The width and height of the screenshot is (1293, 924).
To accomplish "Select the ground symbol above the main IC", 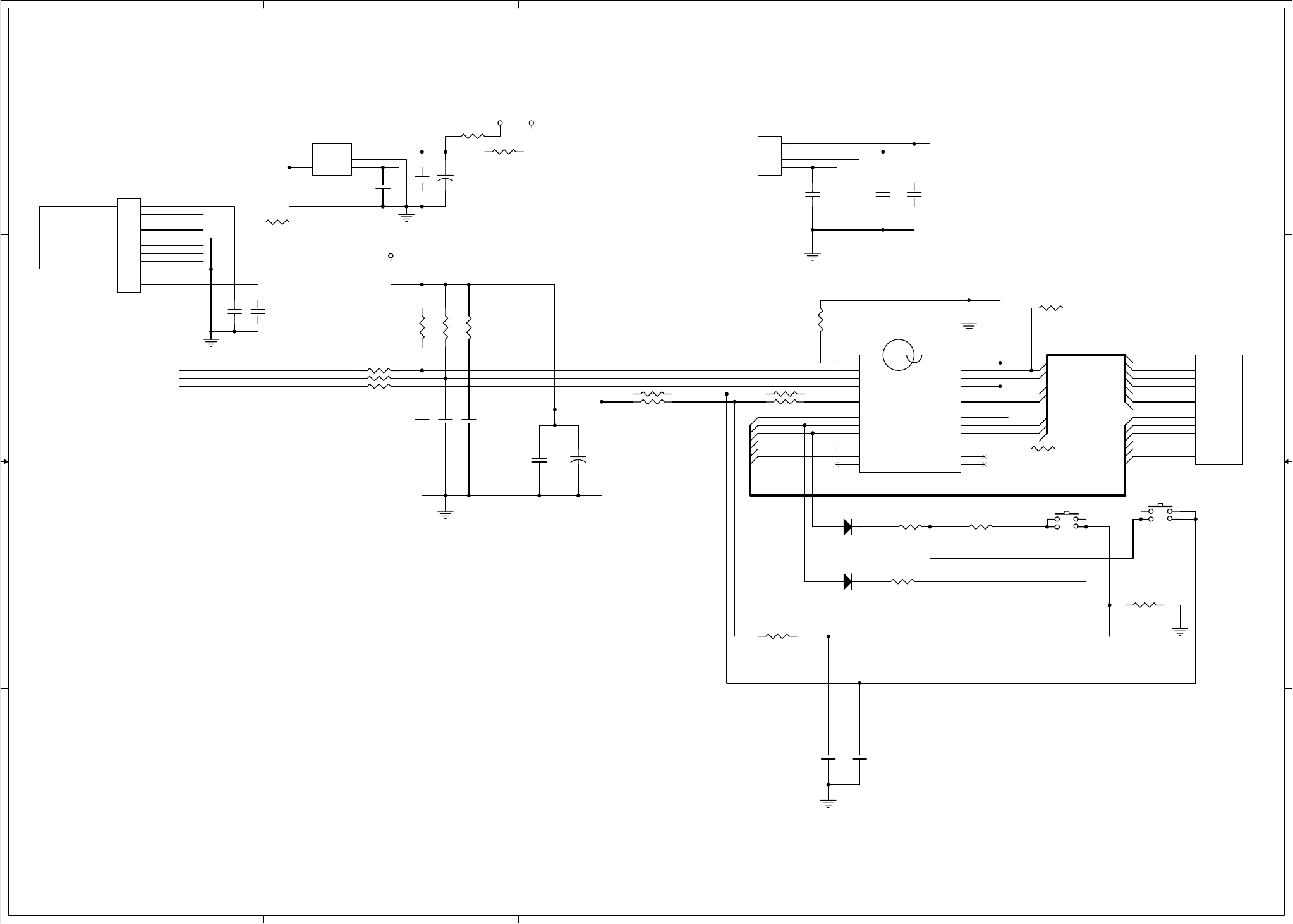I will 969,327.
